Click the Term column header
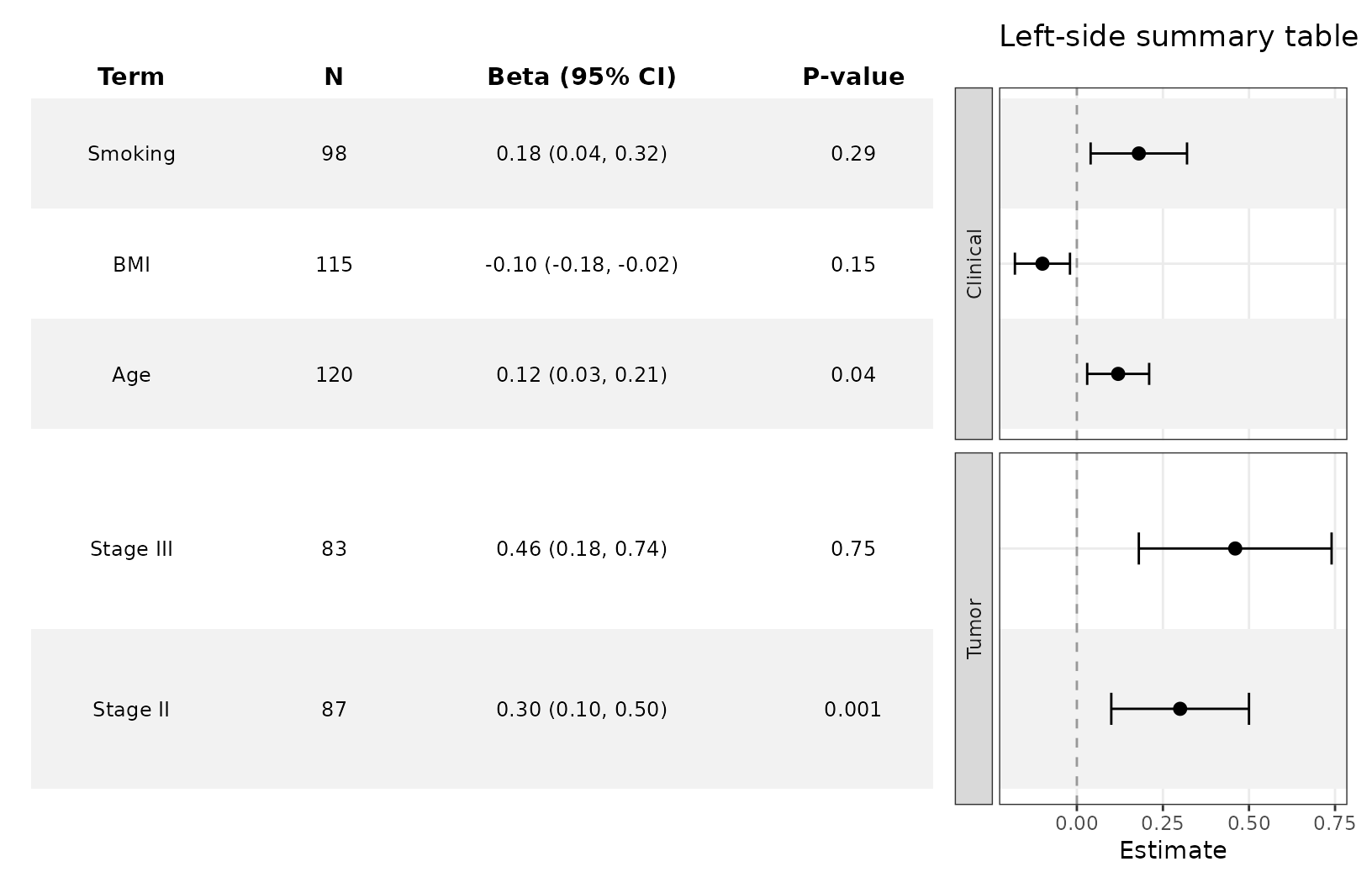Image resolution: width=1372 pixels, height=888 pixels. pyautogui.click(x=131, y=77)
